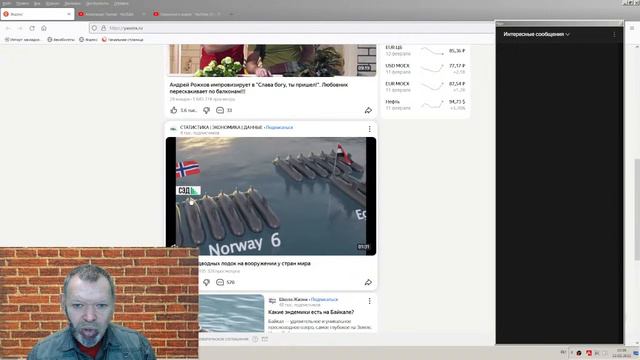This screenshot has width=640, height=360.
Task: Reload the current page
Action: click(x=32, y=28)
